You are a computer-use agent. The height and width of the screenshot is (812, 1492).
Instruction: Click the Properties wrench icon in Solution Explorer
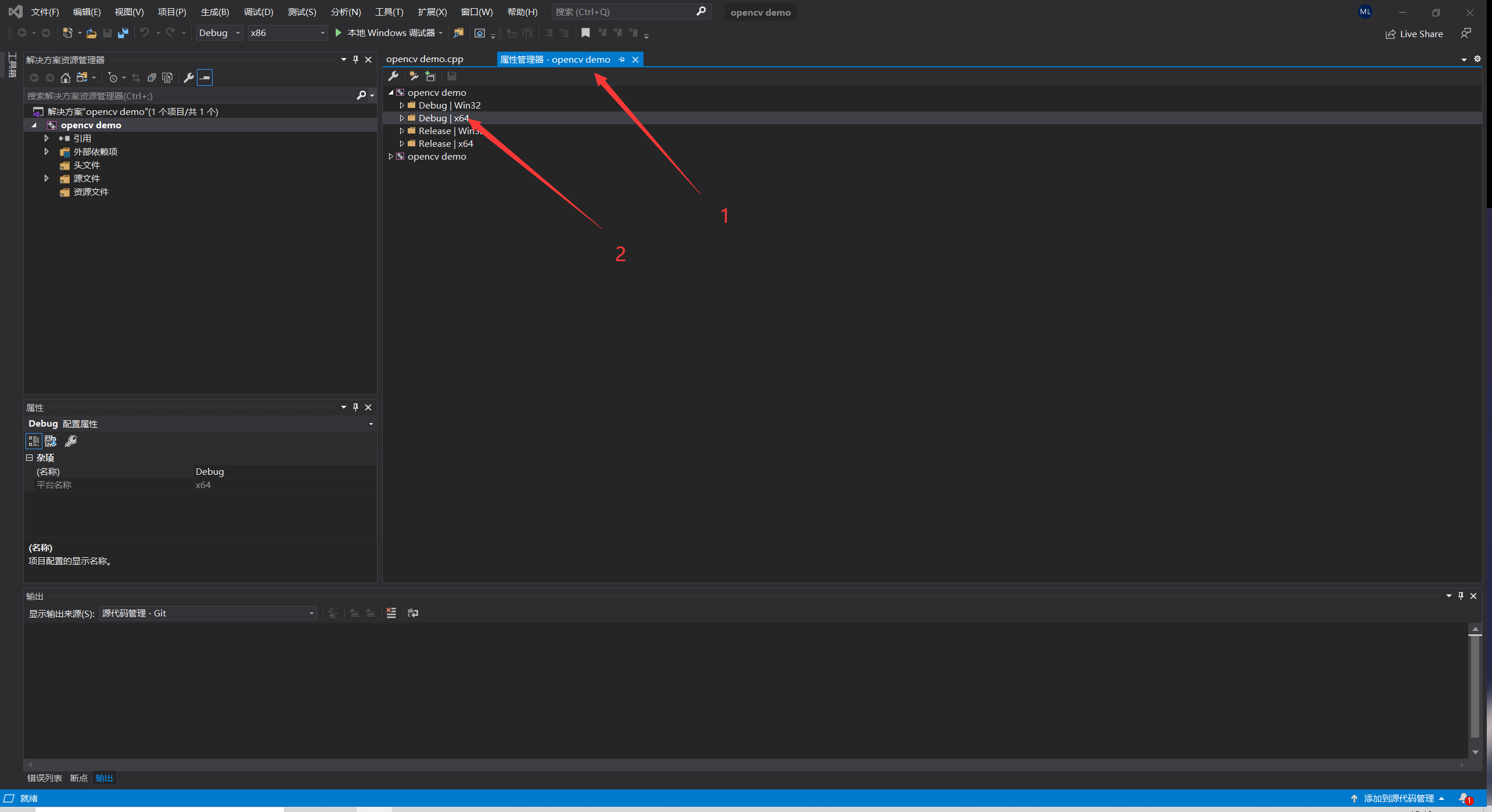[189, 77]
